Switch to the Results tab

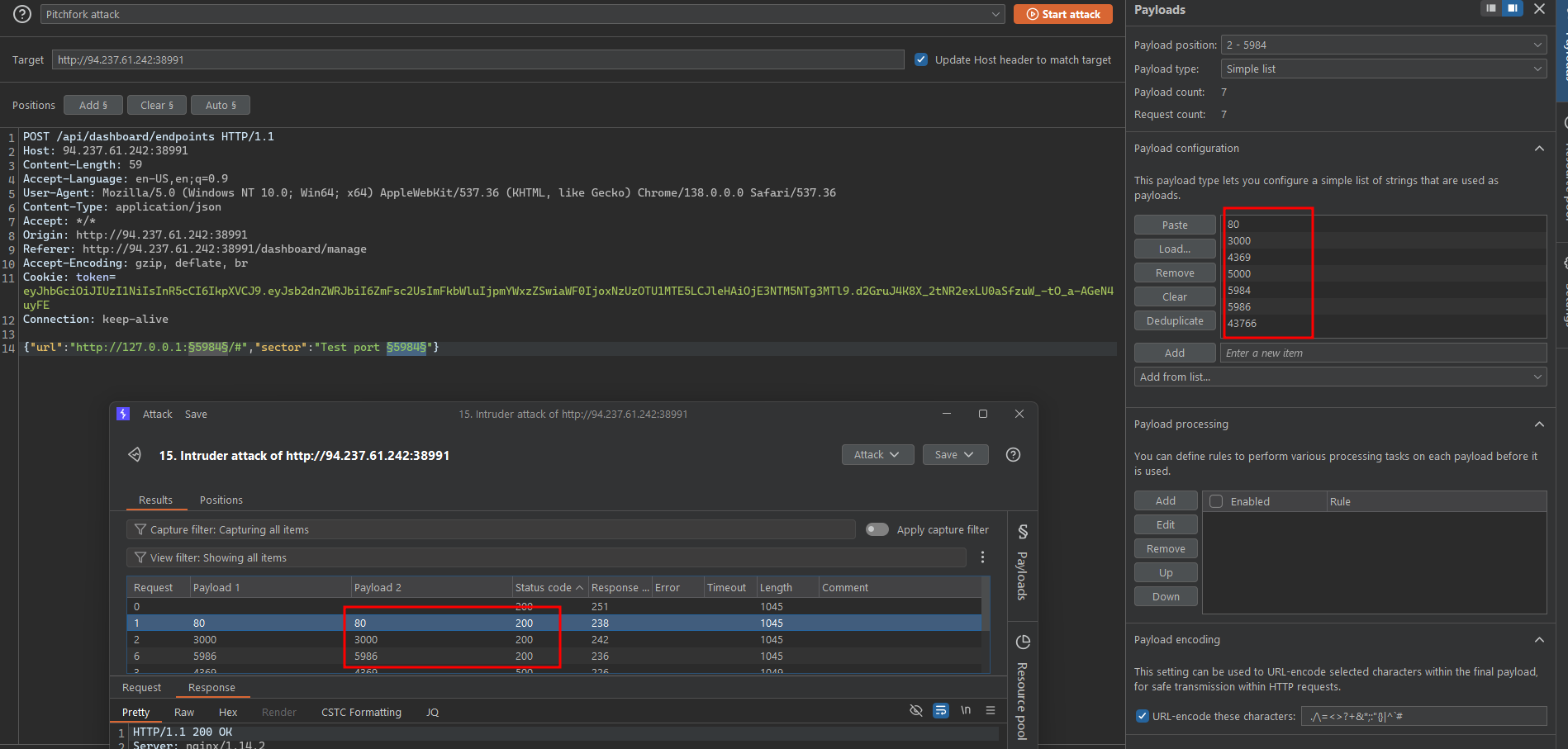click(x=155, y=500)
